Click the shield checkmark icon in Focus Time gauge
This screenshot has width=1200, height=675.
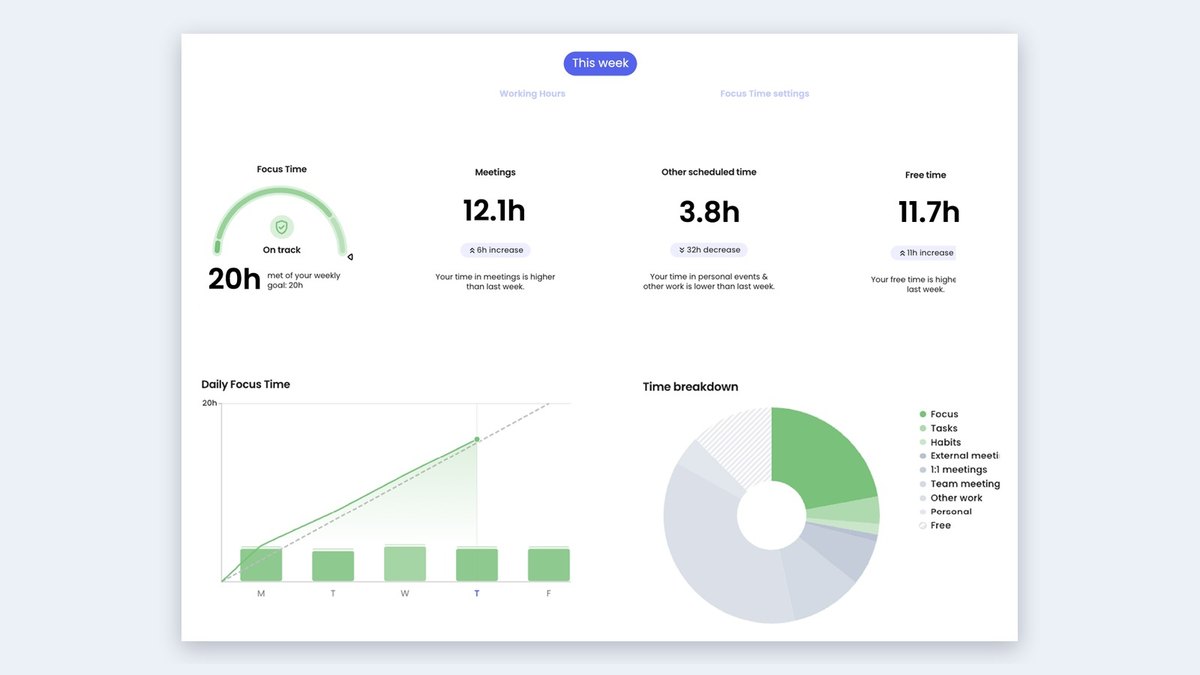pyautogui.click(x=282, y=227)
